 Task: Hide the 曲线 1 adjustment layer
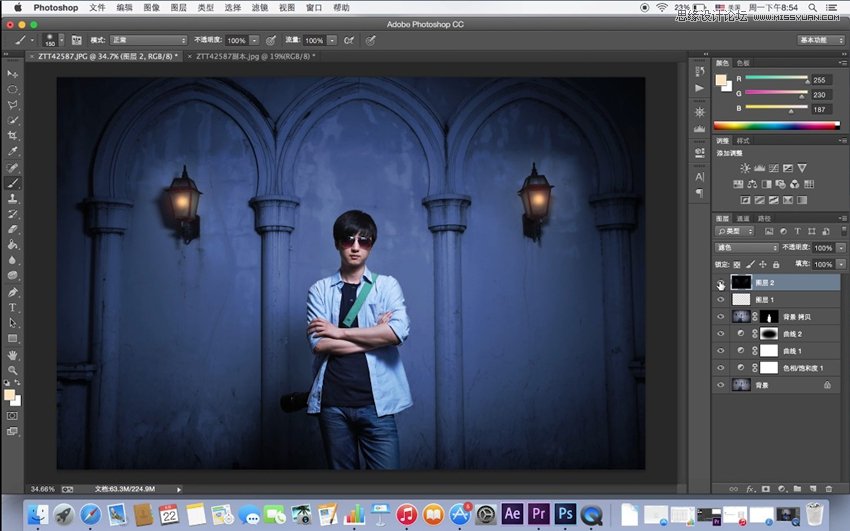pyautogui.click(x=720, y=351)
